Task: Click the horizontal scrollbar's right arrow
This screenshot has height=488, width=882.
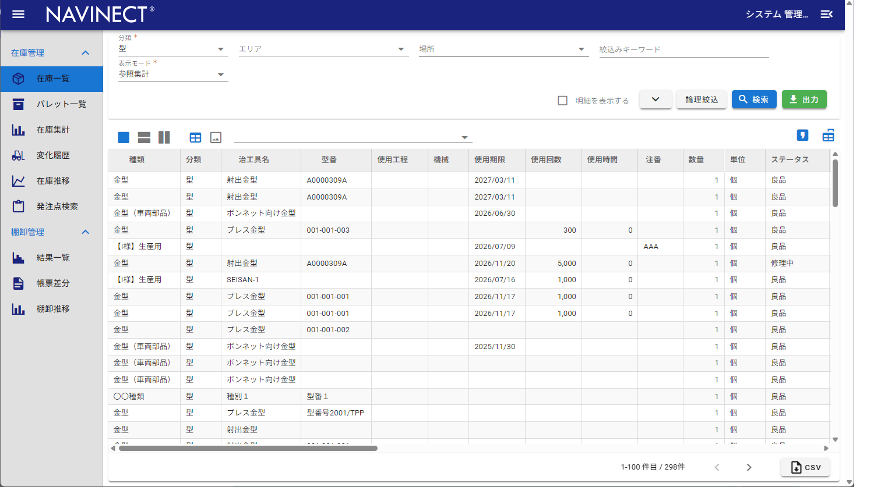Action: coord(826,449)
